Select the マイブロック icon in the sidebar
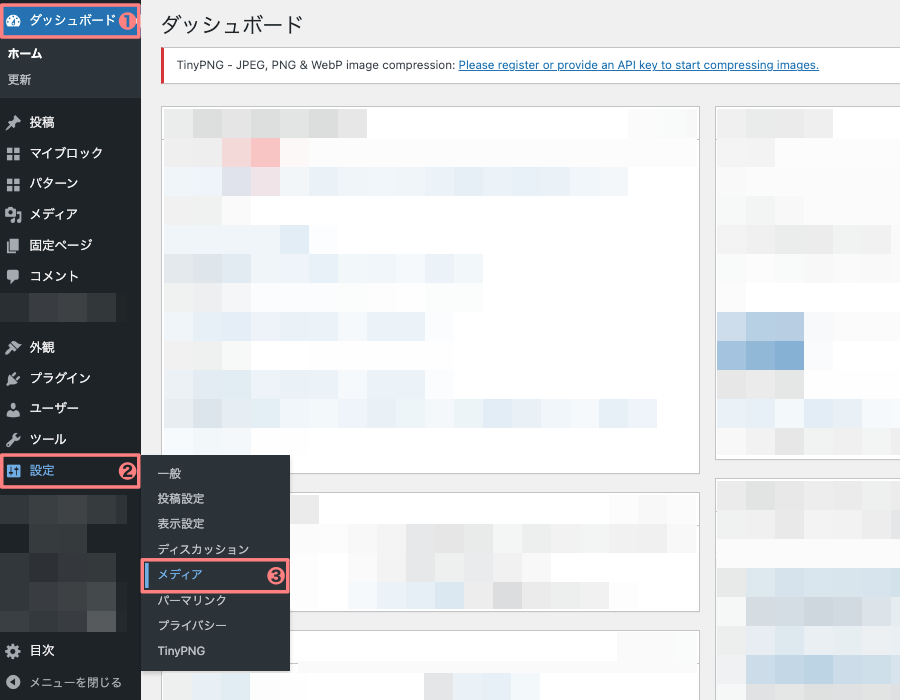The image size is (900, 700). pos(14,153)
